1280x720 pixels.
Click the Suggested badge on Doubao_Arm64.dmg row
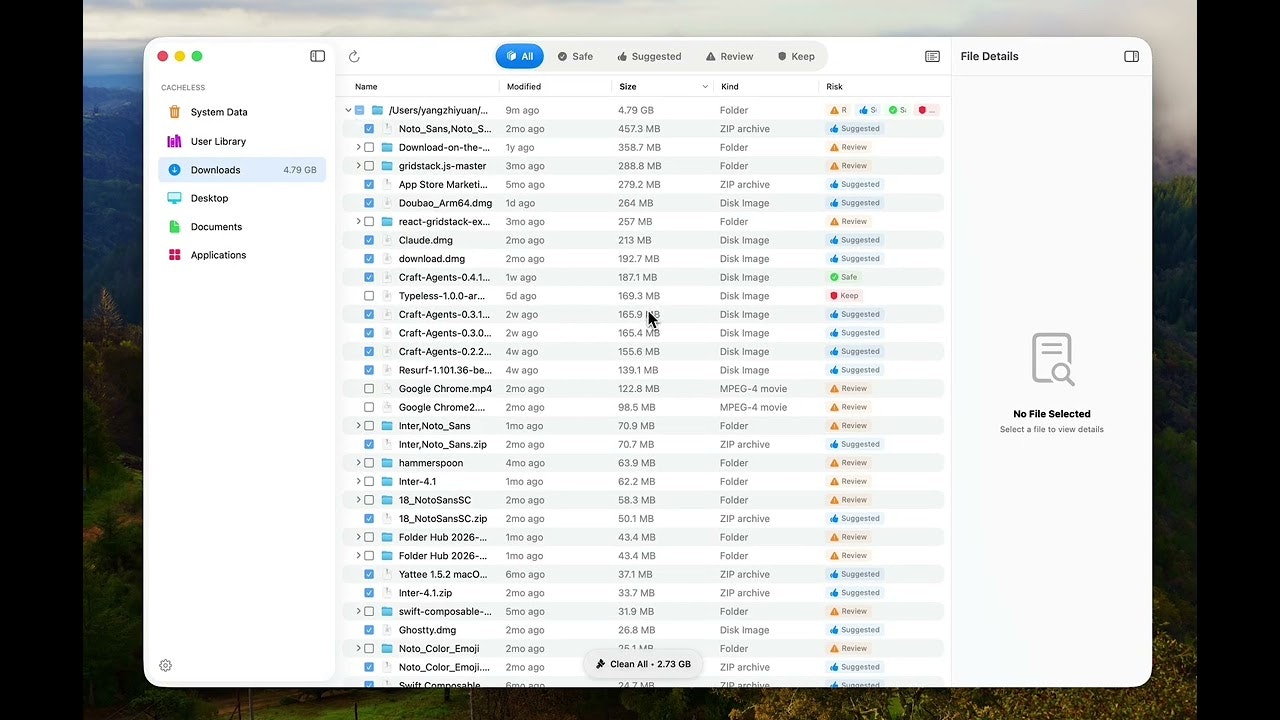point(855,203)
